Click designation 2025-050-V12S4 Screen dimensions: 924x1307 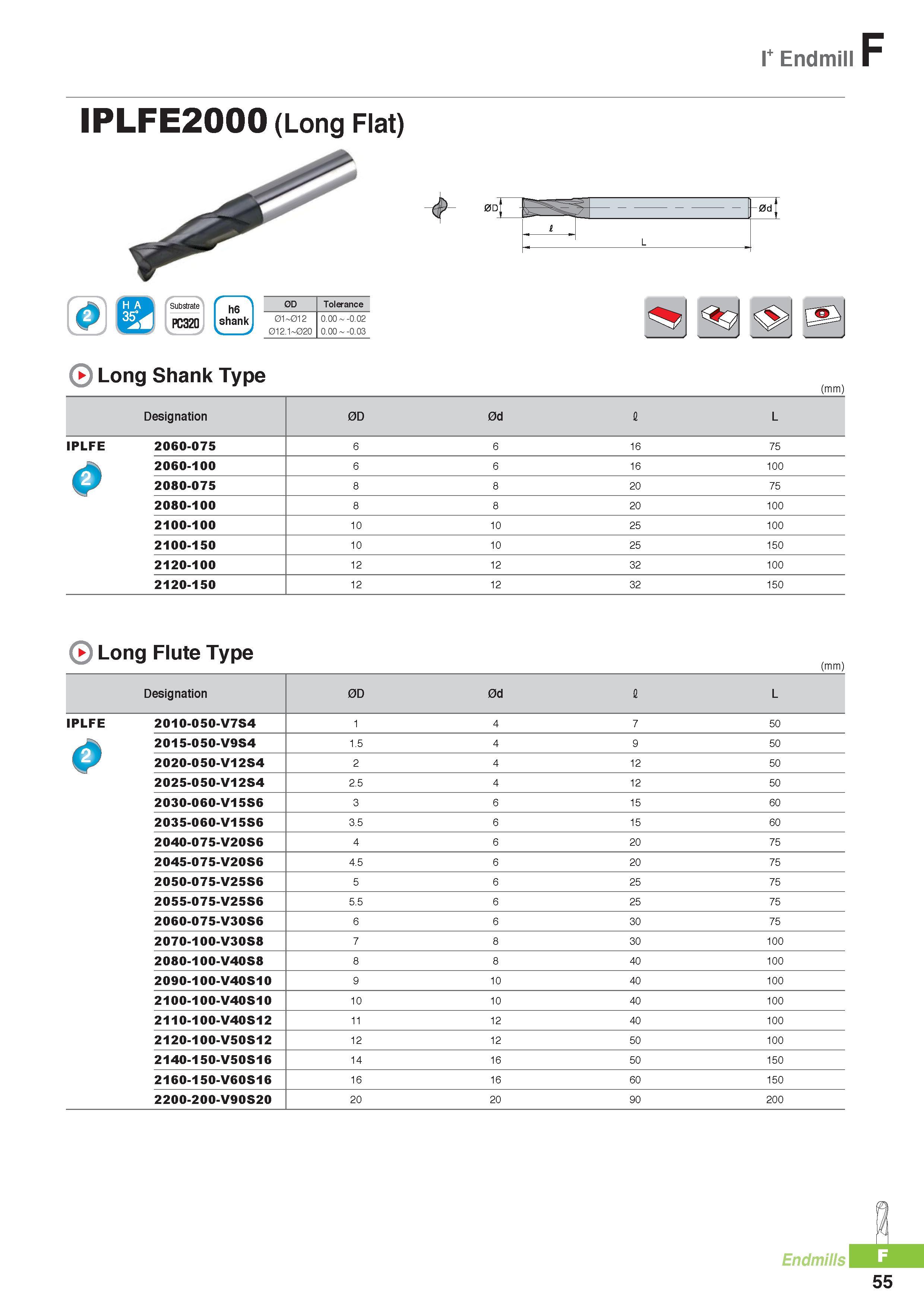click(x=209, y=783)
